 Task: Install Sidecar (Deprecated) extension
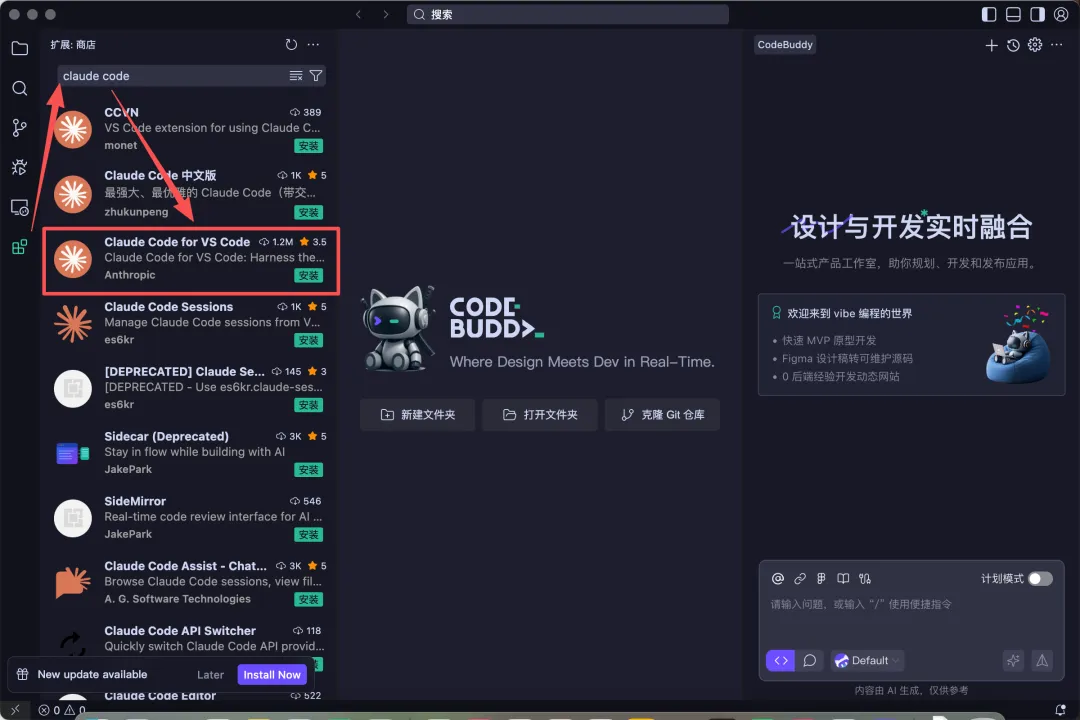(309, 470)
